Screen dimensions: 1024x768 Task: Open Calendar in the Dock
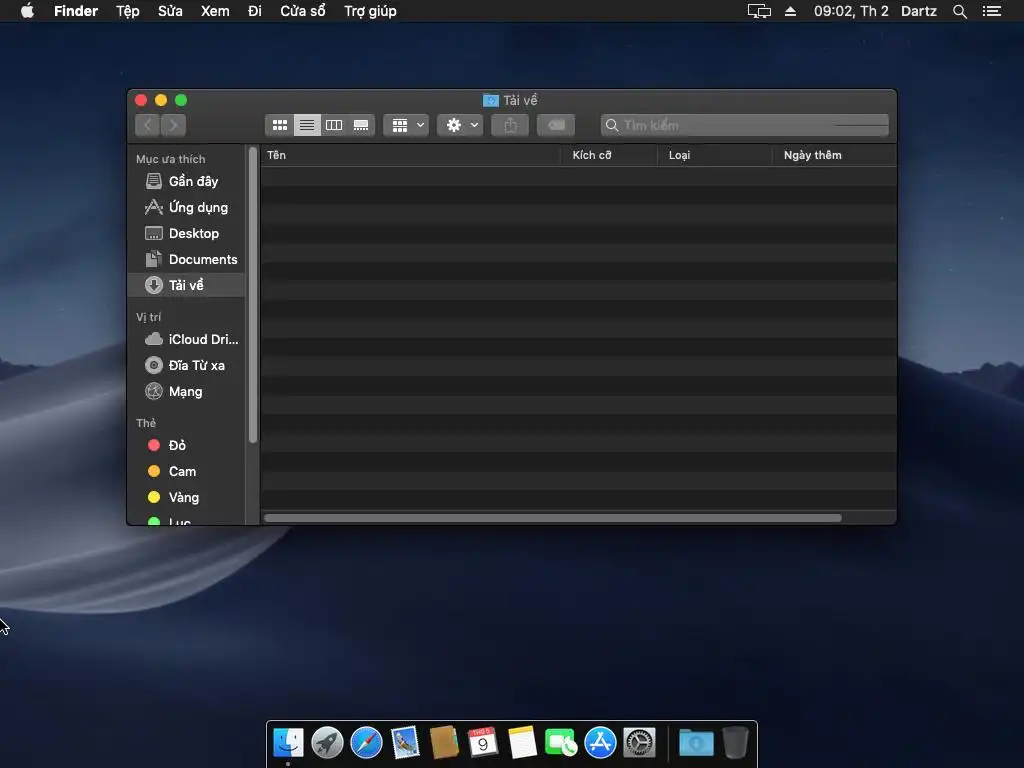click(483, 743)
